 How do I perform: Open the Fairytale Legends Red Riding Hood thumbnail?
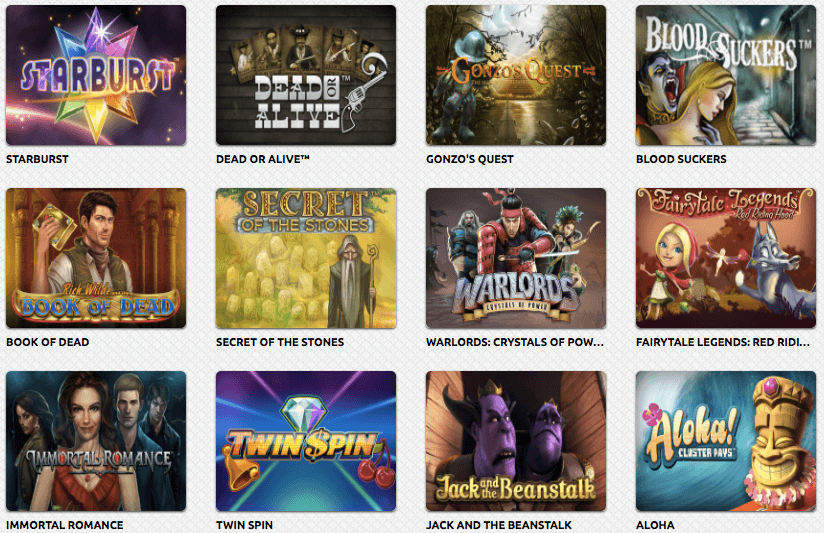click(726, 258)
